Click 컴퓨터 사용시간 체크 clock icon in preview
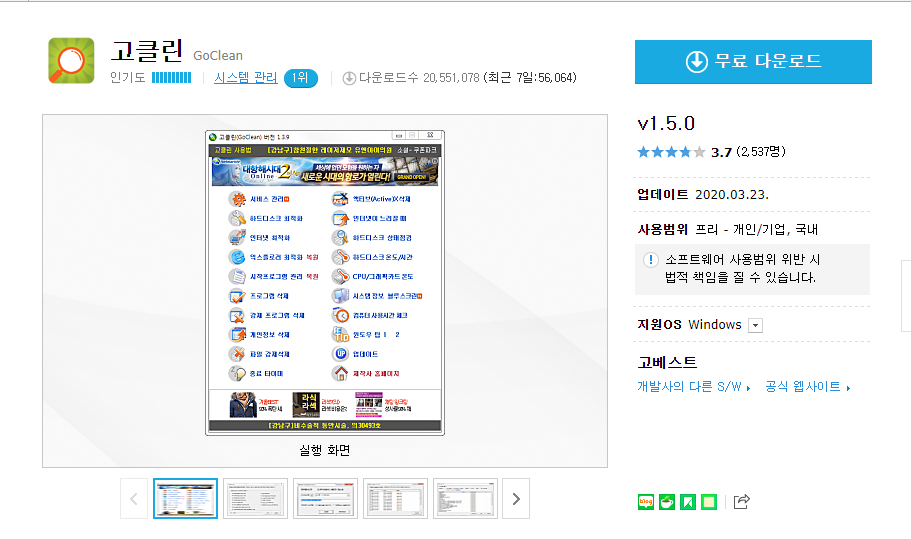911x539 pixels. [340, 315]
